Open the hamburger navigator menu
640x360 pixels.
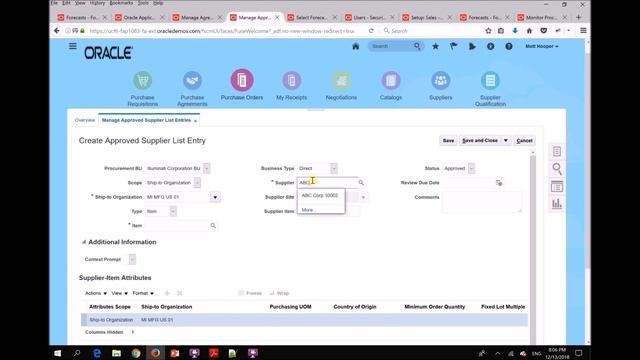pos(73,46)
